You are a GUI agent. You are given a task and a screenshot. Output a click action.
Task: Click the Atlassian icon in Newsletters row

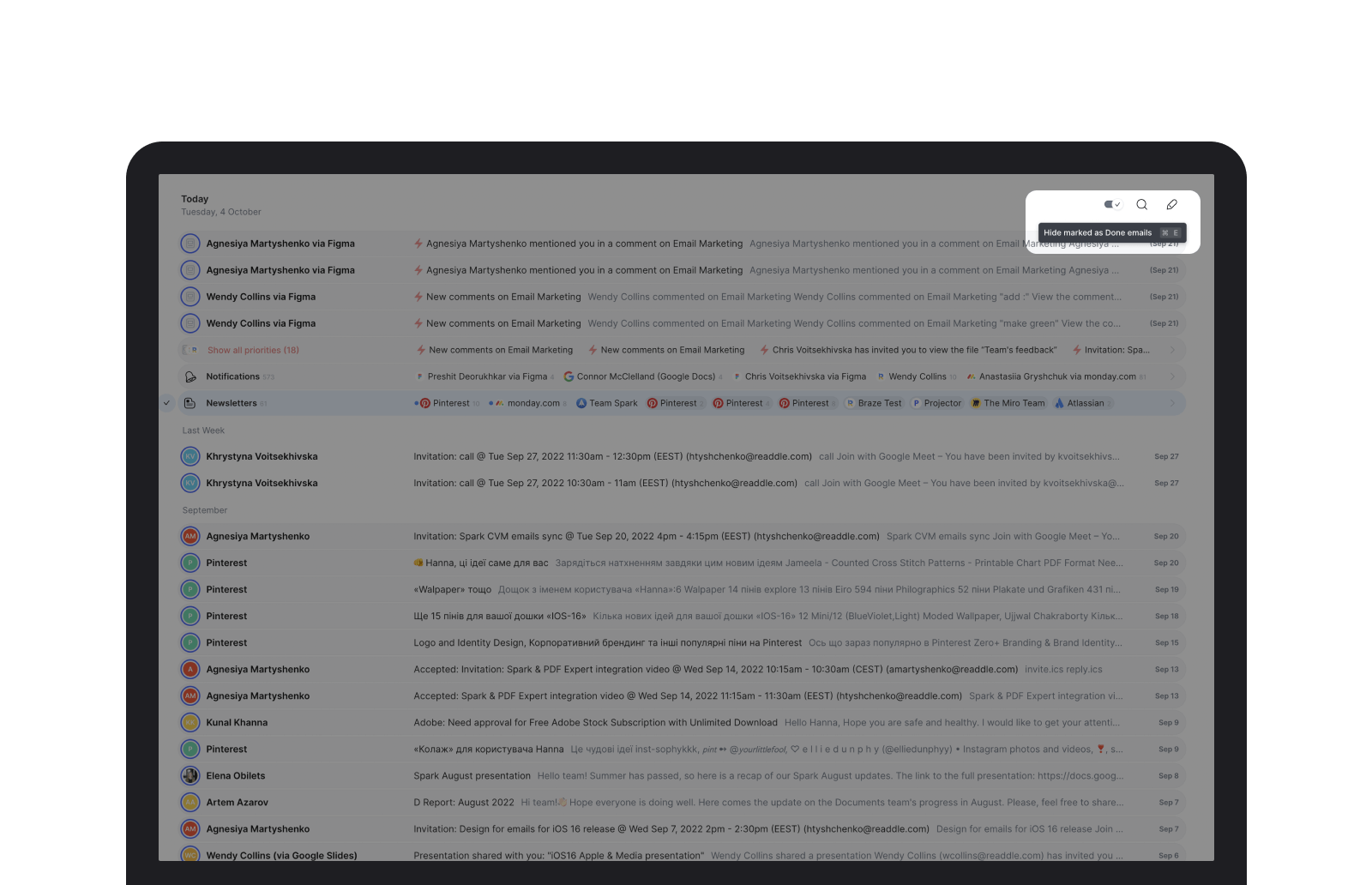click(1059, 402)
